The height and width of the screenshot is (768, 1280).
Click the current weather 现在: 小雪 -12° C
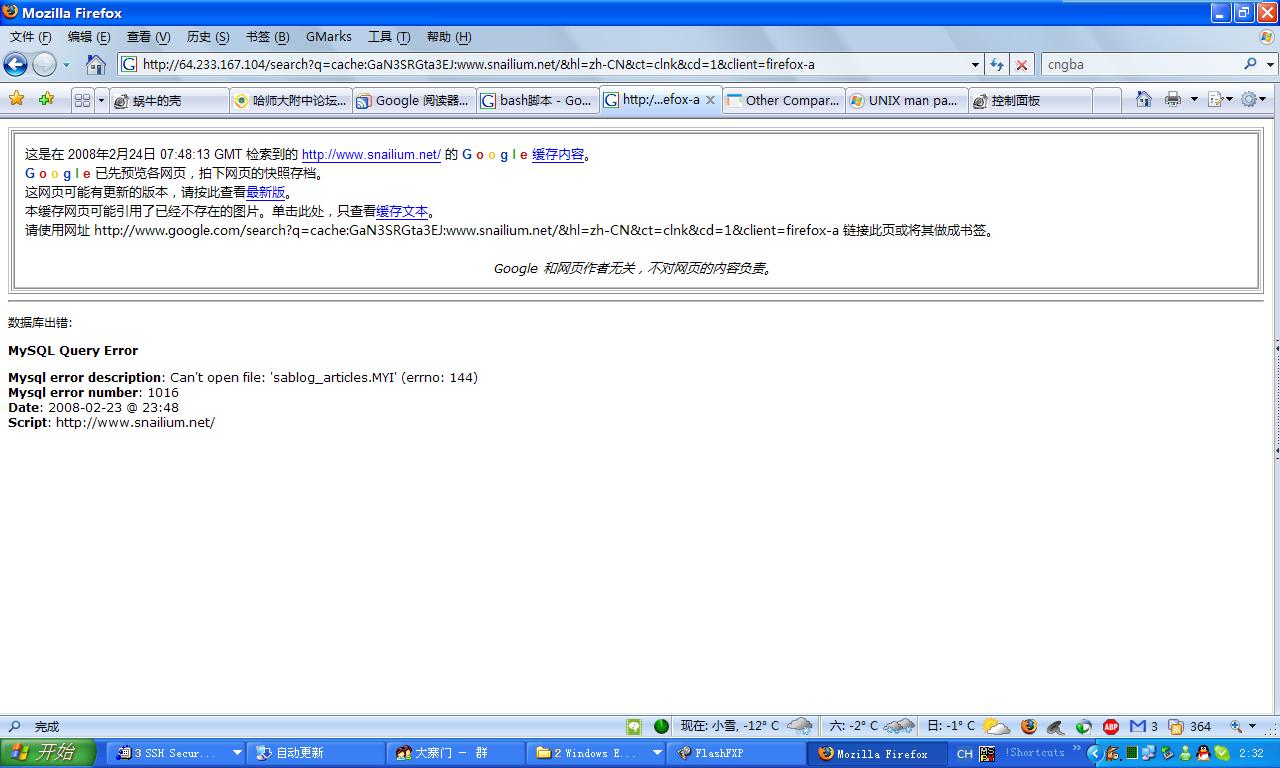746,727
